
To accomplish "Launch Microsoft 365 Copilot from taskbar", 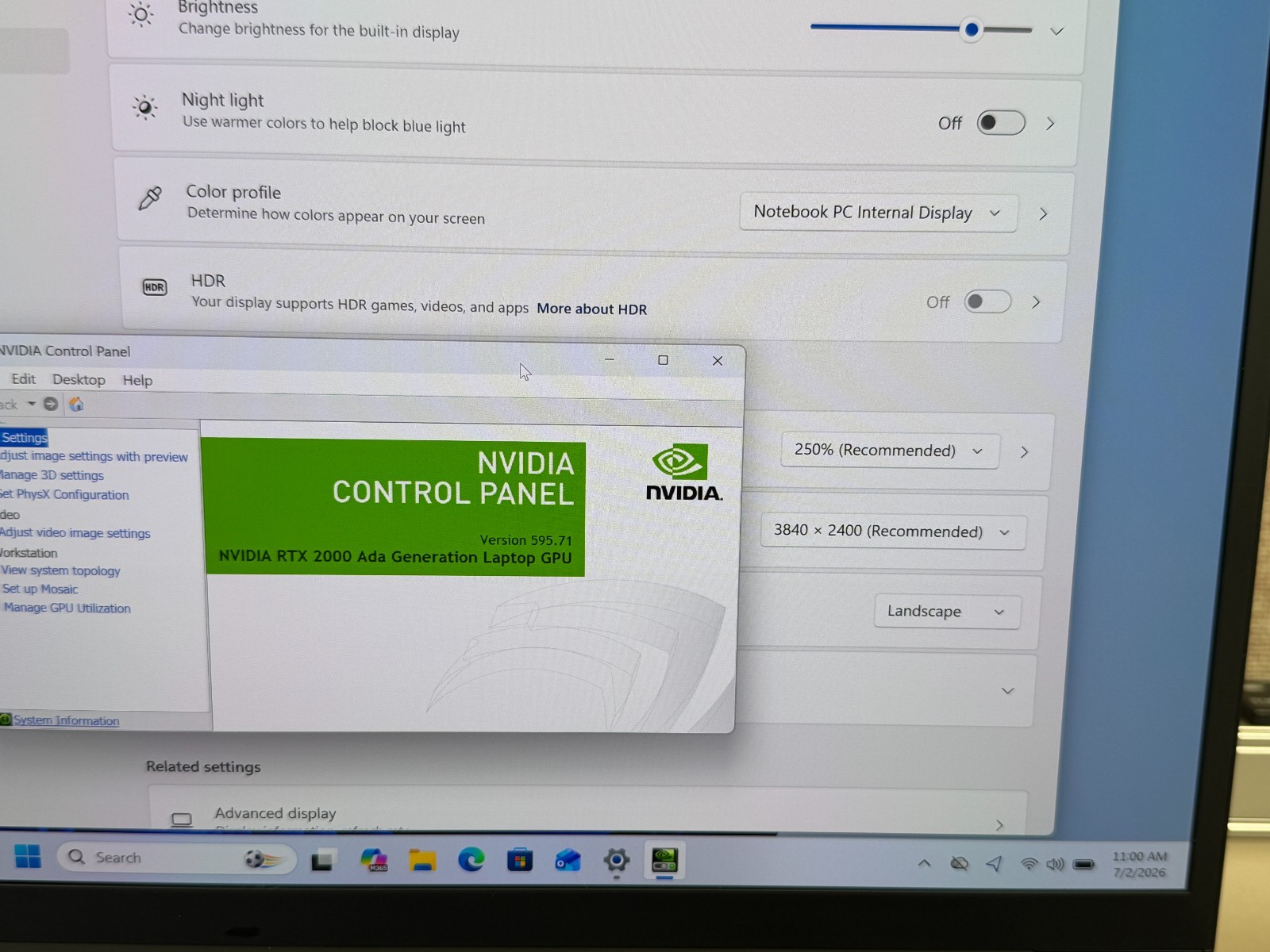I will click(x=373, y=860).
